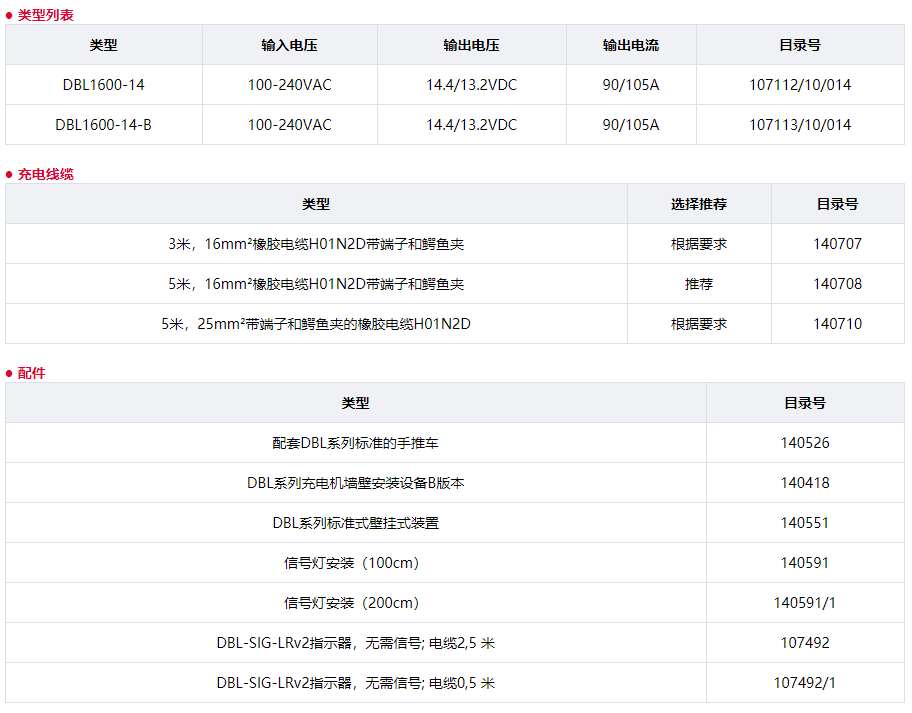The height and width of the screenshot is (713, 912).
Task: Click catalog number 107113/10/014
Action: 799,125
